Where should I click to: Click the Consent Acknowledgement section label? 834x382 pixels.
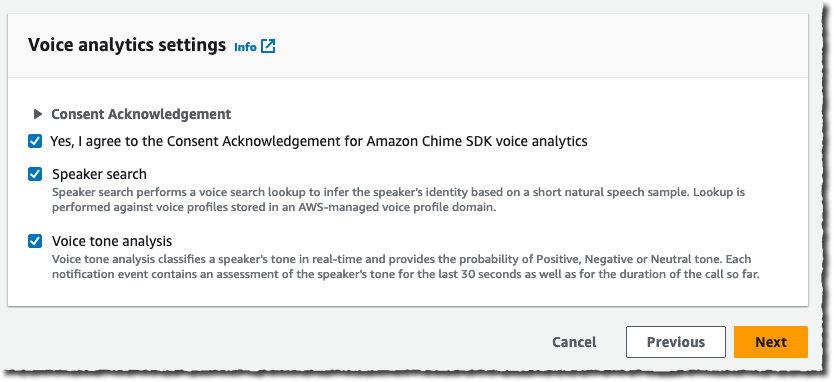[141, 114]
